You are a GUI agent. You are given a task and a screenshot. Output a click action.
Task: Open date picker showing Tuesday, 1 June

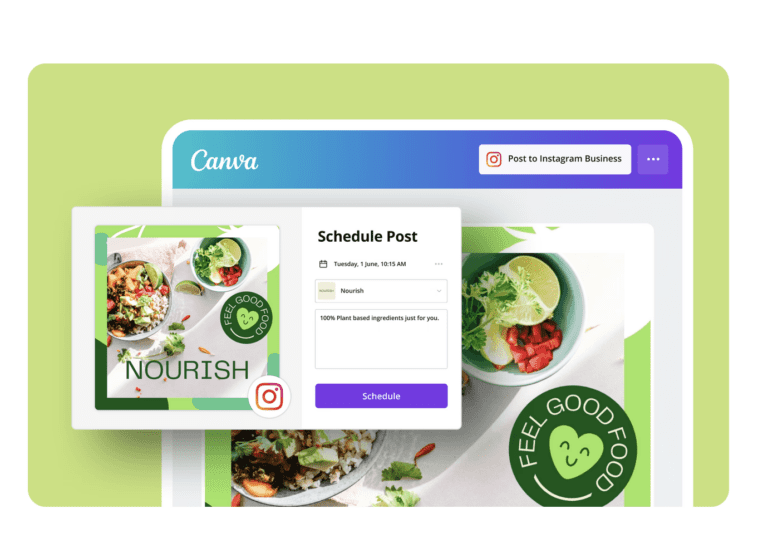[x=370, y=264]
